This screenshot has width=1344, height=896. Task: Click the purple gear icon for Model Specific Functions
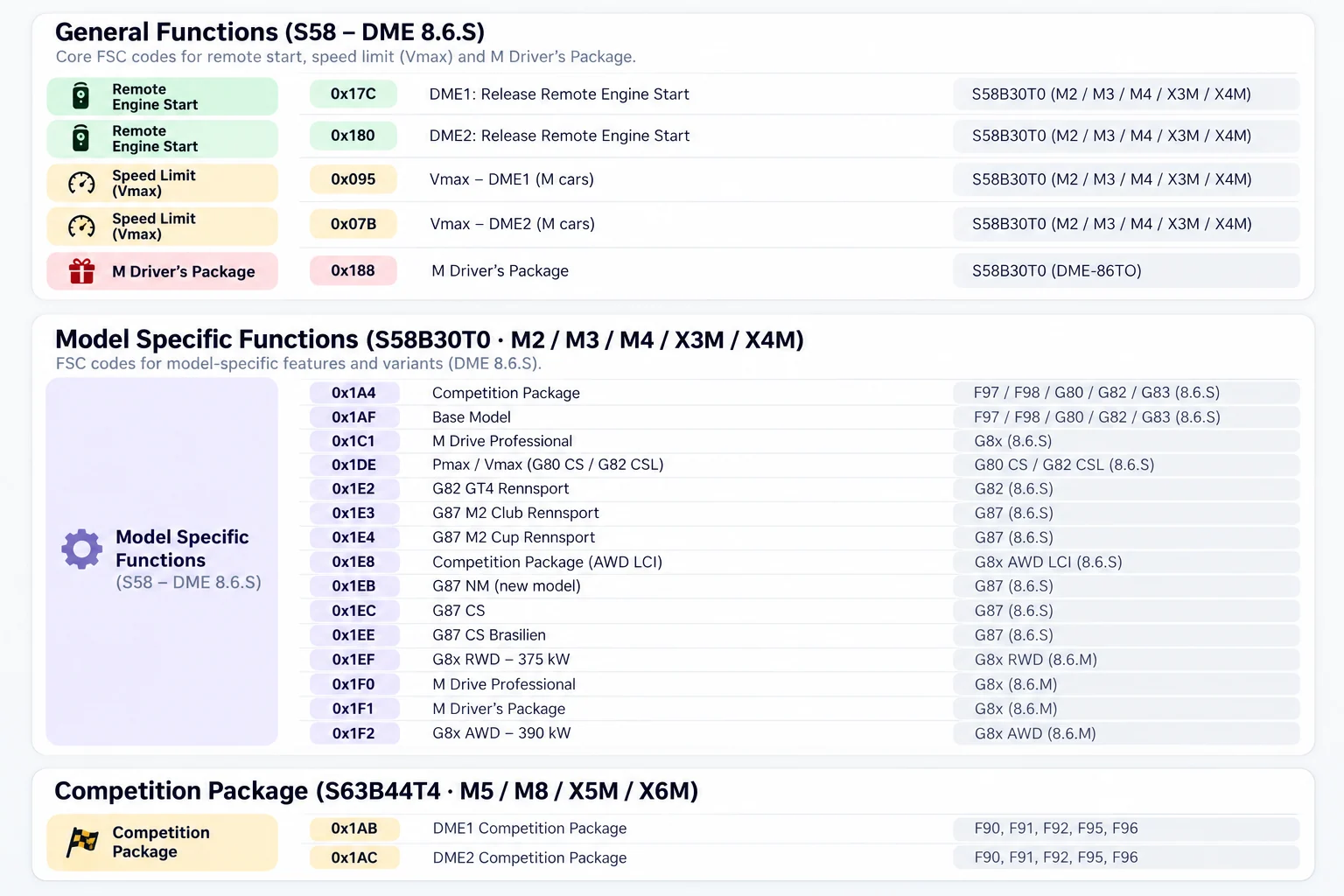click(82, 549)
